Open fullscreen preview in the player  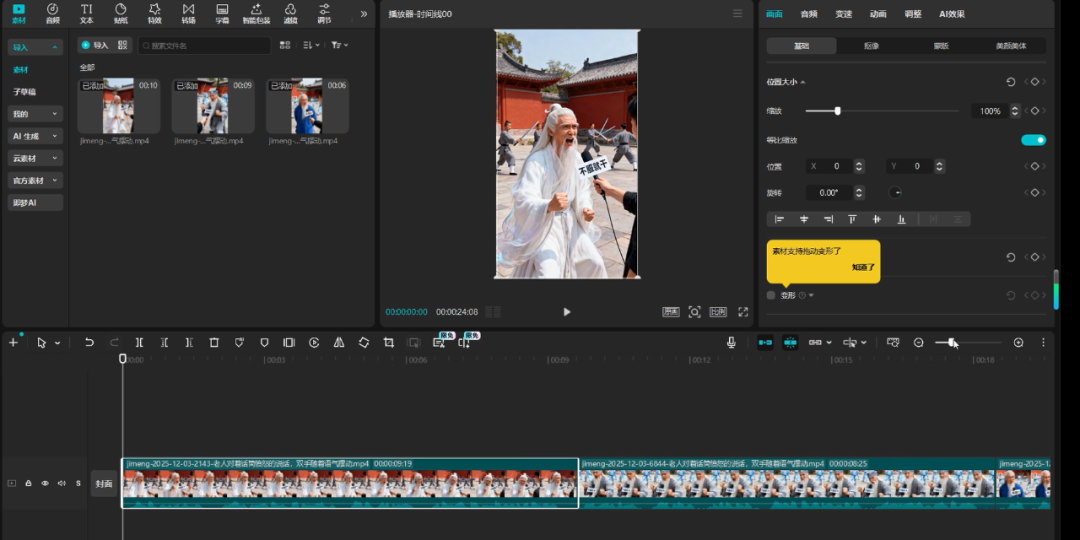tap(743, 312)
